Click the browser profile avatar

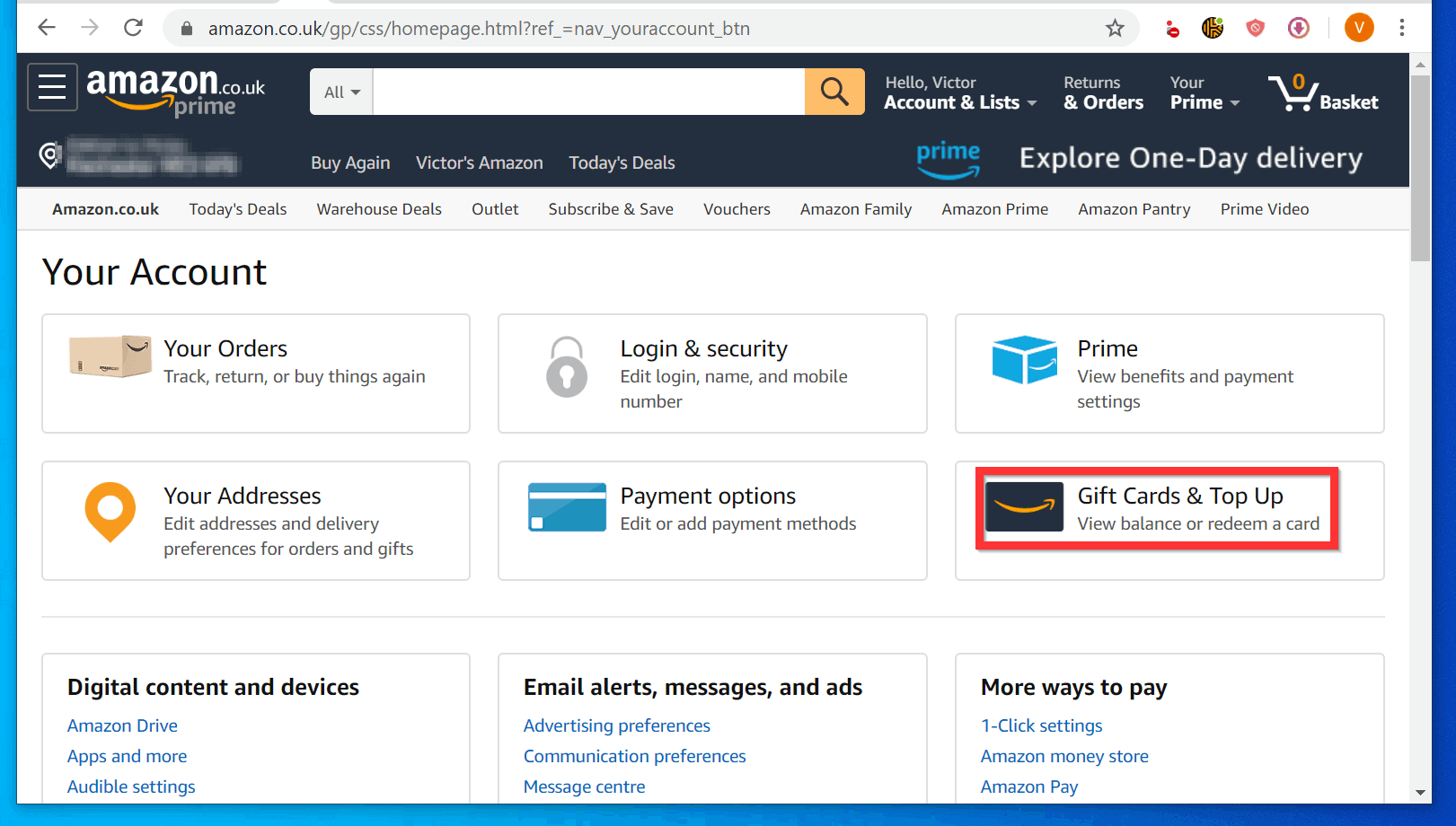(x=1358, y=28)
